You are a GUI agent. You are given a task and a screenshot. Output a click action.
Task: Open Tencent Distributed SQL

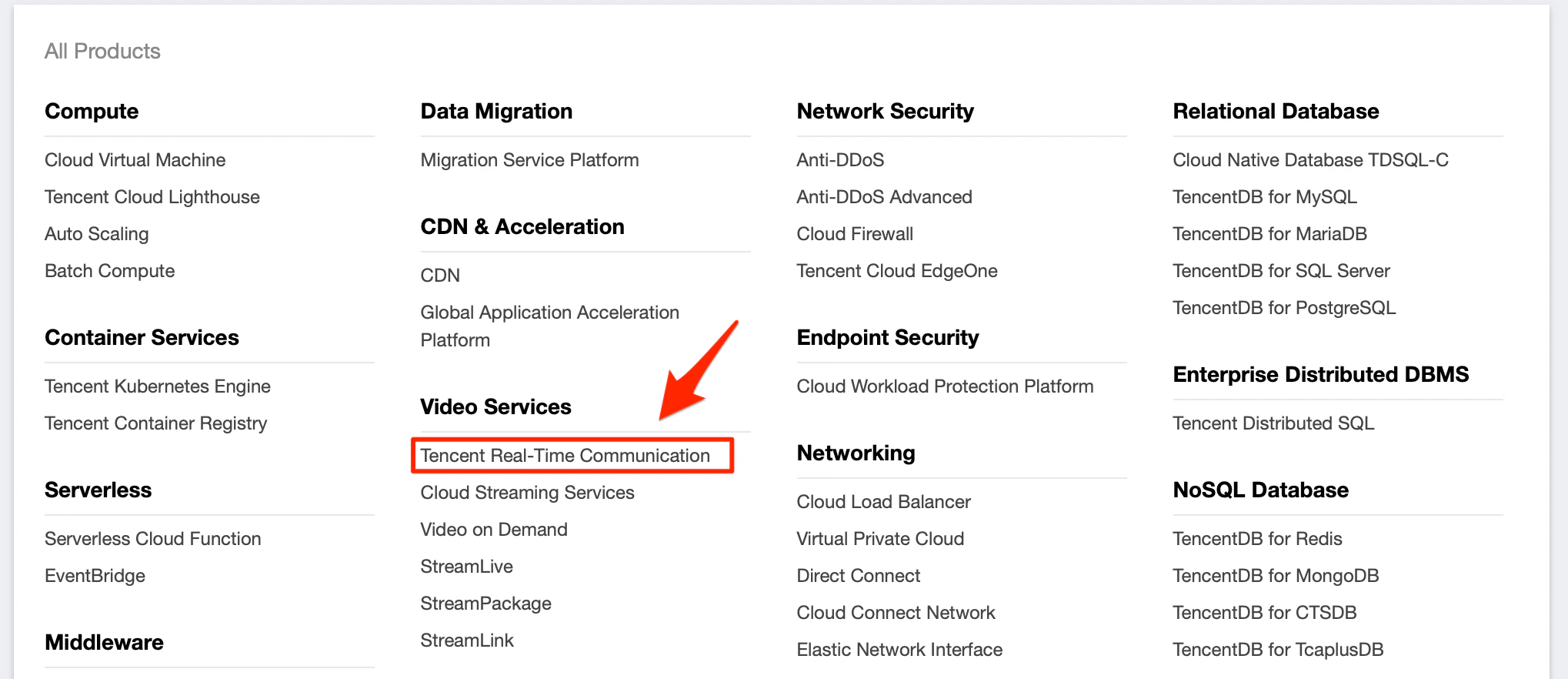[x=1273, y=423]
